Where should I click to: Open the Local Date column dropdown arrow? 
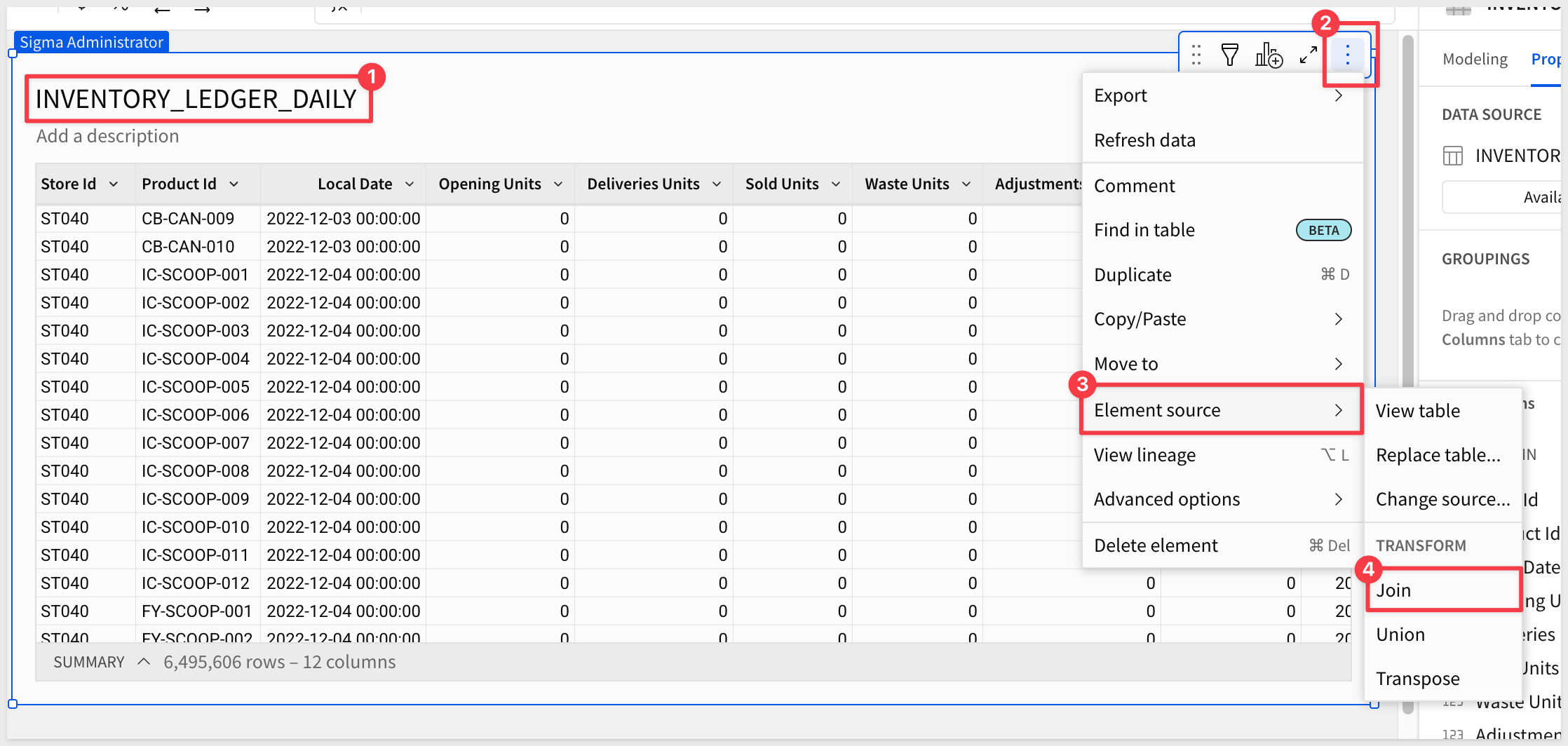410,184
